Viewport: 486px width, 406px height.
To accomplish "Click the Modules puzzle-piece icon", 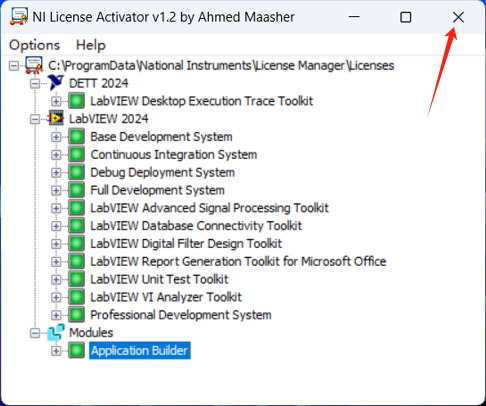I will [55, 332].
